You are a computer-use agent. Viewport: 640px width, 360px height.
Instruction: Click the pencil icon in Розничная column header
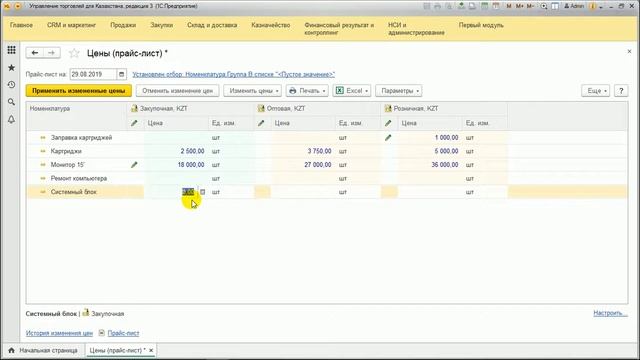[388, 123]
